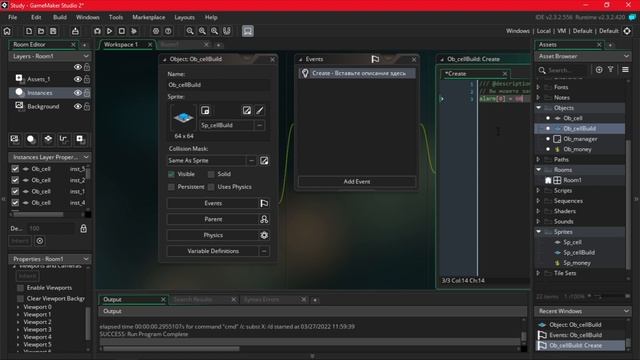Start debugging with the bug icon
Screen dimensions: 640x360
click(97, 31)
